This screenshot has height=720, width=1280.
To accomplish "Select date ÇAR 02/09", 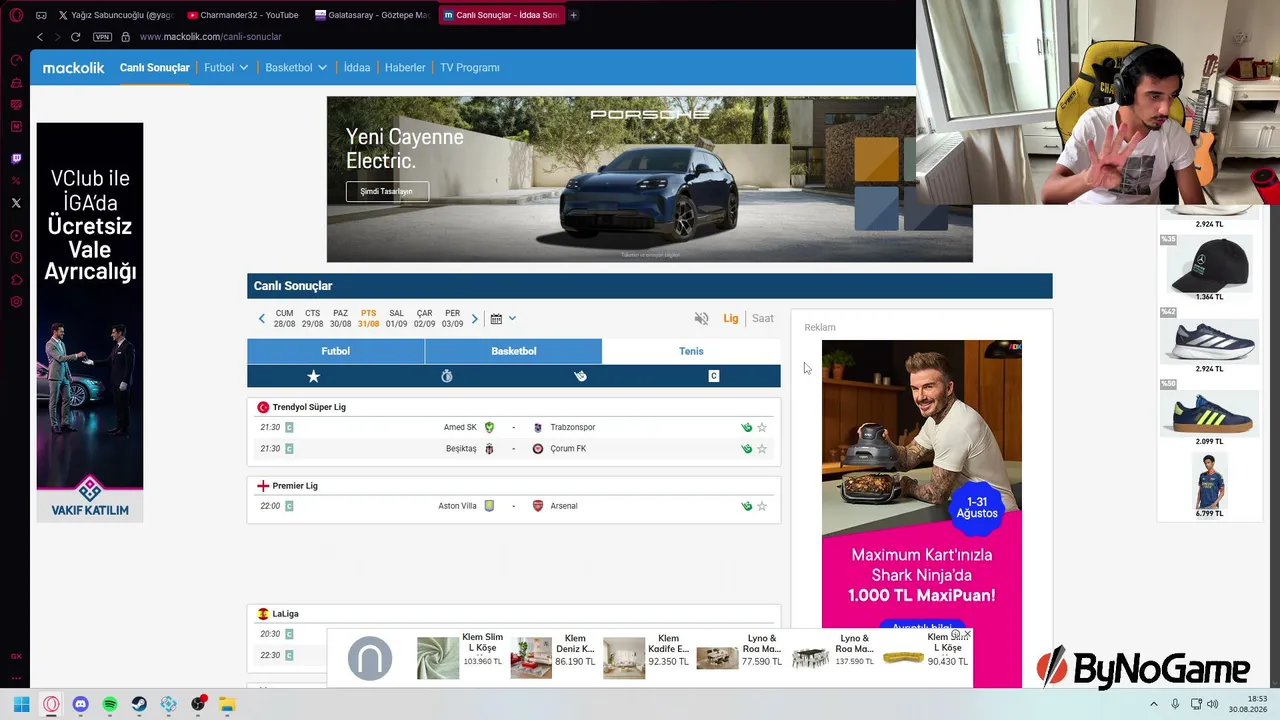I will pos(425,319).
